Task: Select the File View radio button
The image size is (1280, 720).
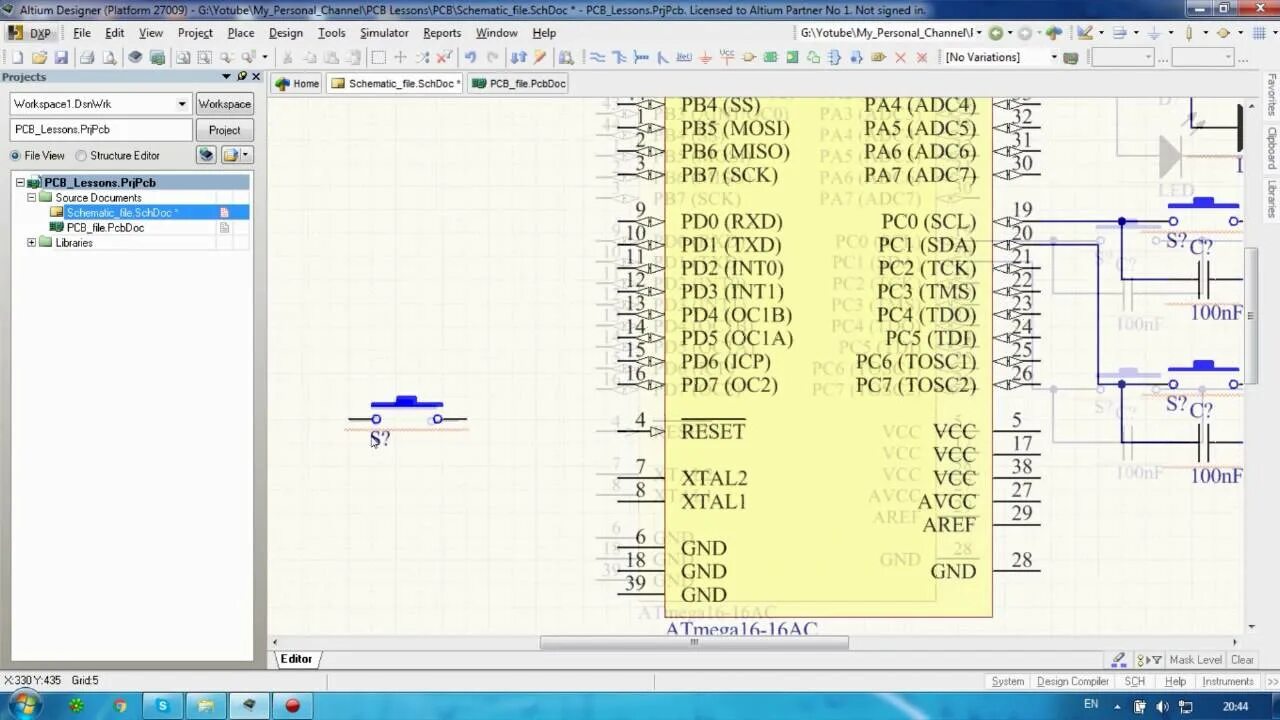Action: pos(15,156)
